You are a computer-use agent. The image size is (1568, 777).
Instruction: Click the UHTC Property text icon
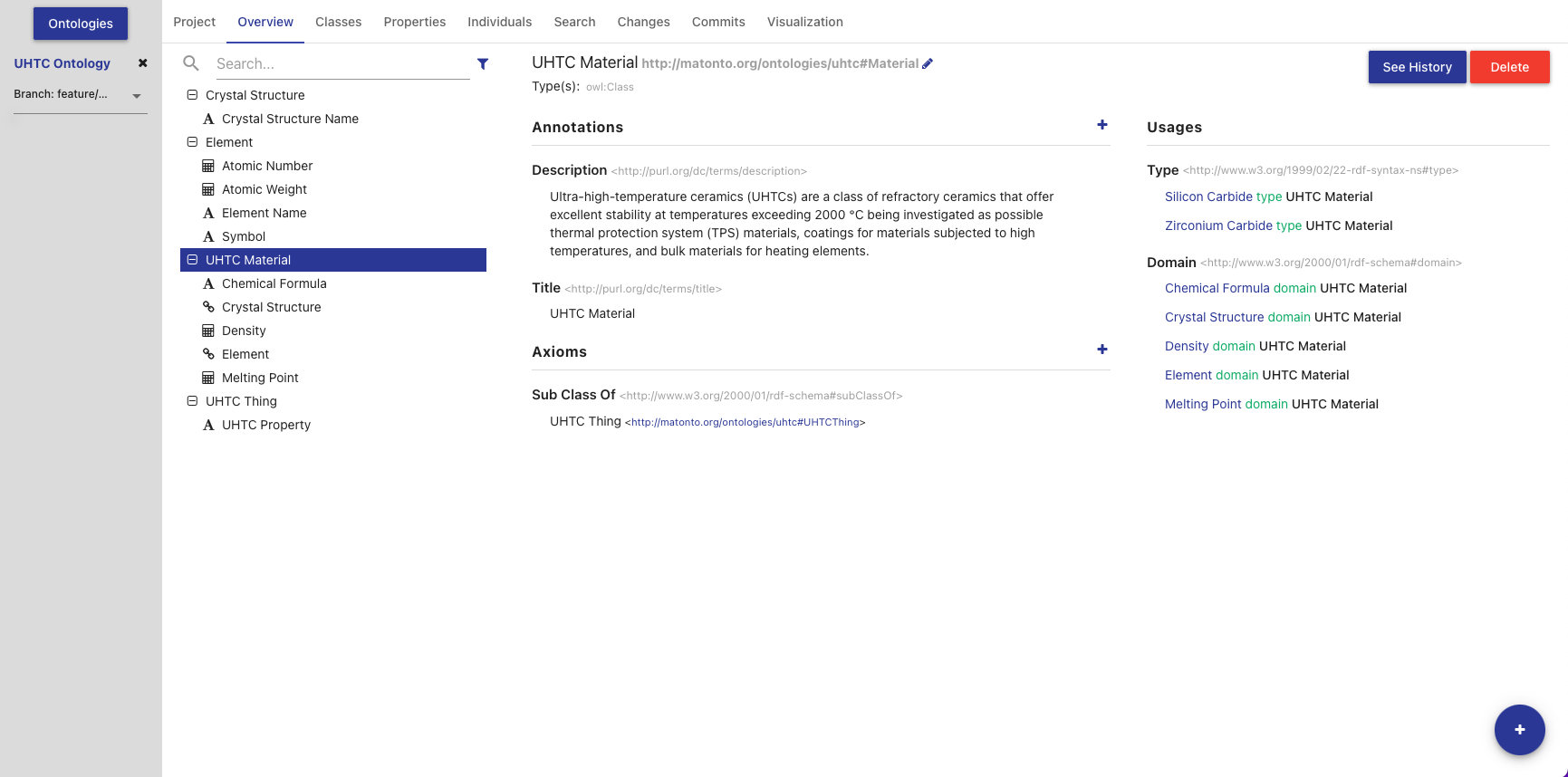pos(208,425)
